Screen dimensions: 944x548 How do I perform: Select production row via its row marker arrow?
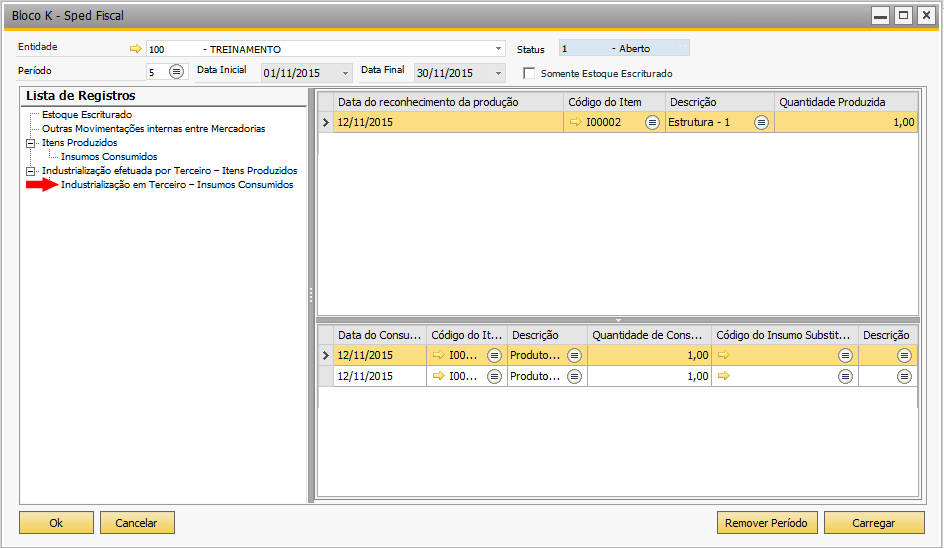(326, 122)
